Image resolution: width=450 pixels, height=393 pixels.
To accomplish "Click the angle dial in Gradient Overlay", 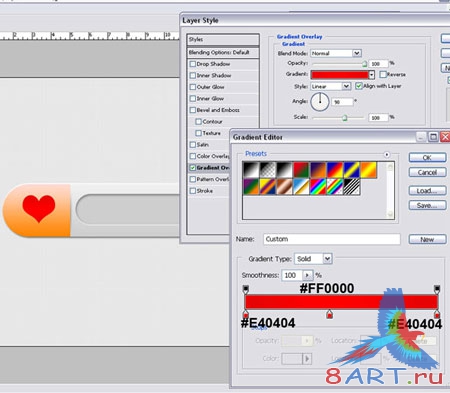I will [x=320, y=102].
